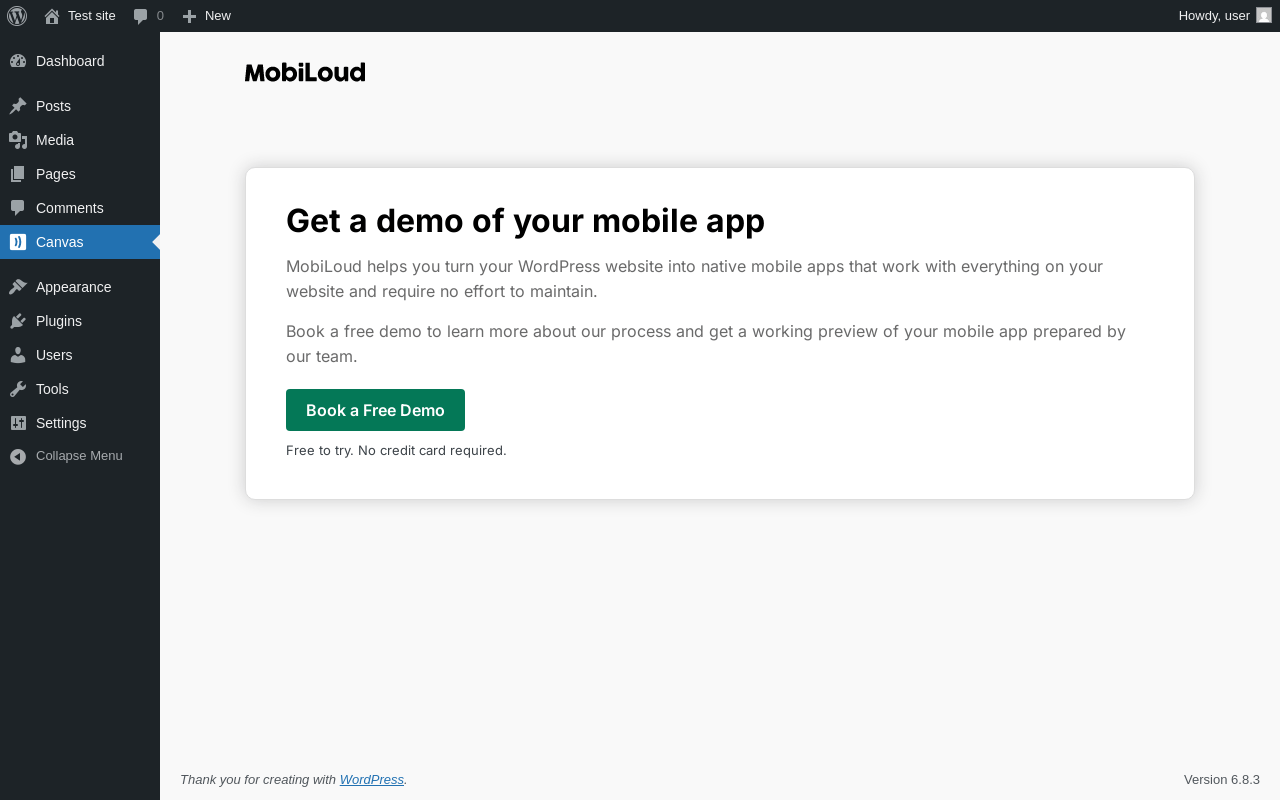Click the Version 6.8.3 text
Image resolution: width=1280 pixels, height=800 pixels.
click(x=1222, y=779)
